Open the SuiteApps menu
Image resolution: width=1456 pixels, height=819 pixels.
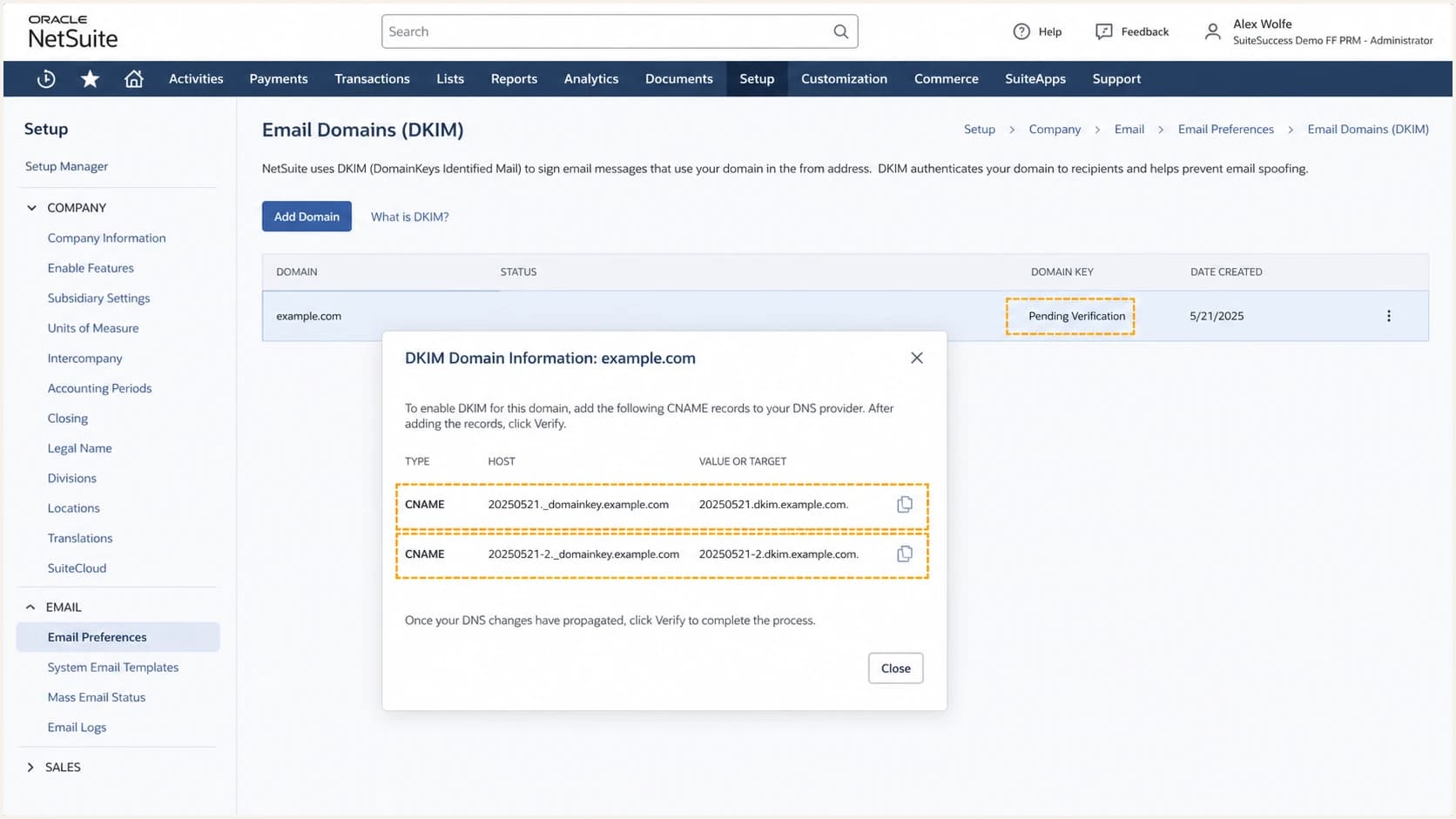[x=1035, y=79]
